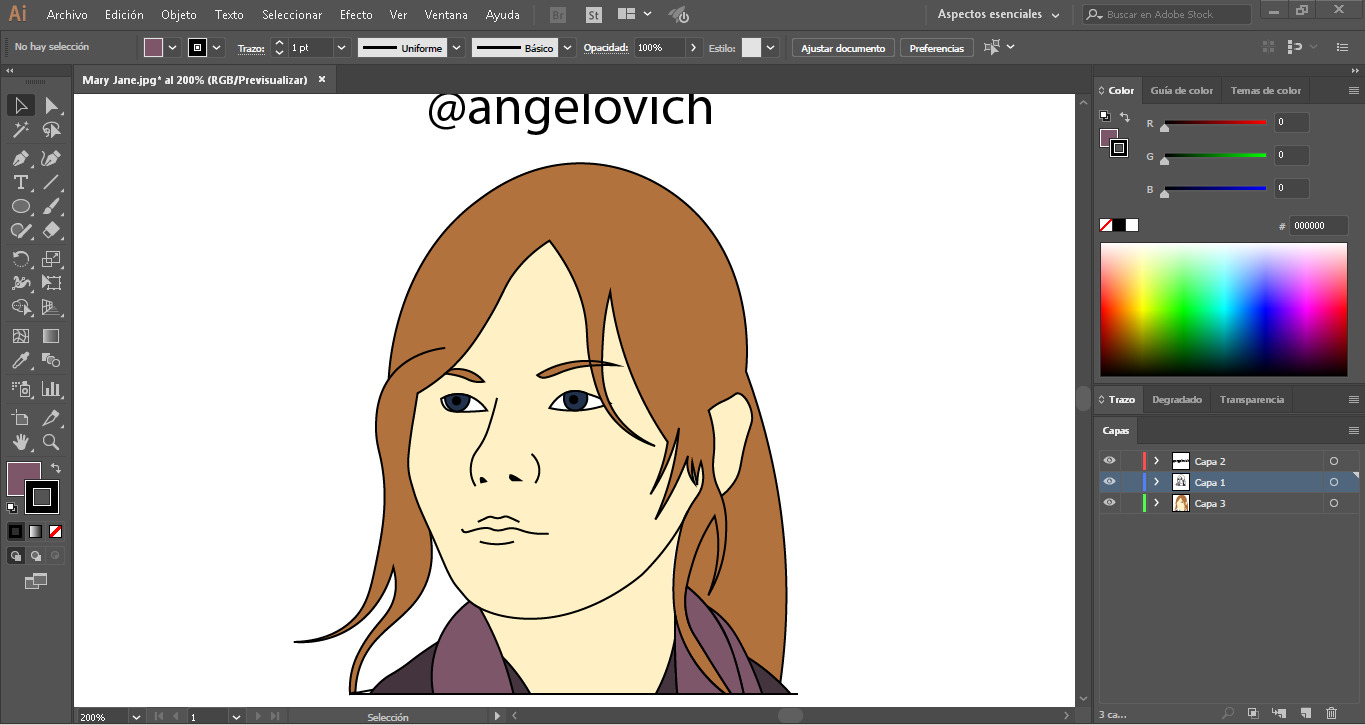Select the Zoom magnifier tool

point(51,442)
